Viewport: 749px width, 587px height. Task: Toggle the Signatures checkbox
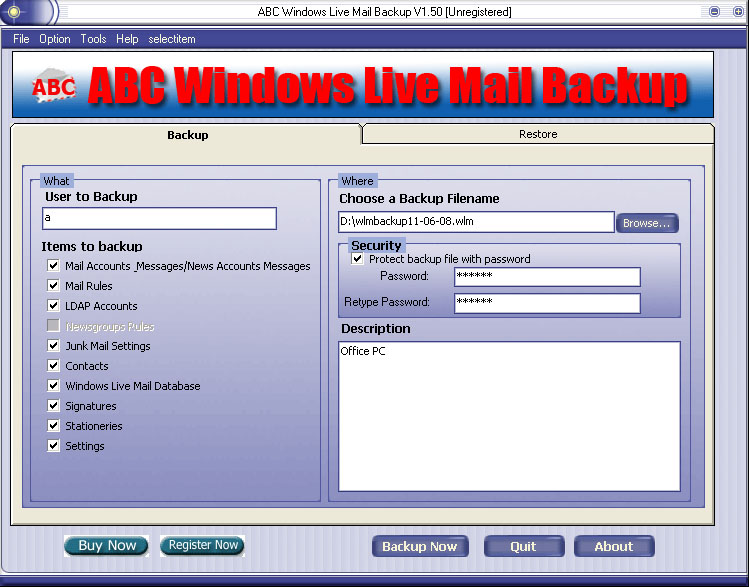(x=53, y=406)
